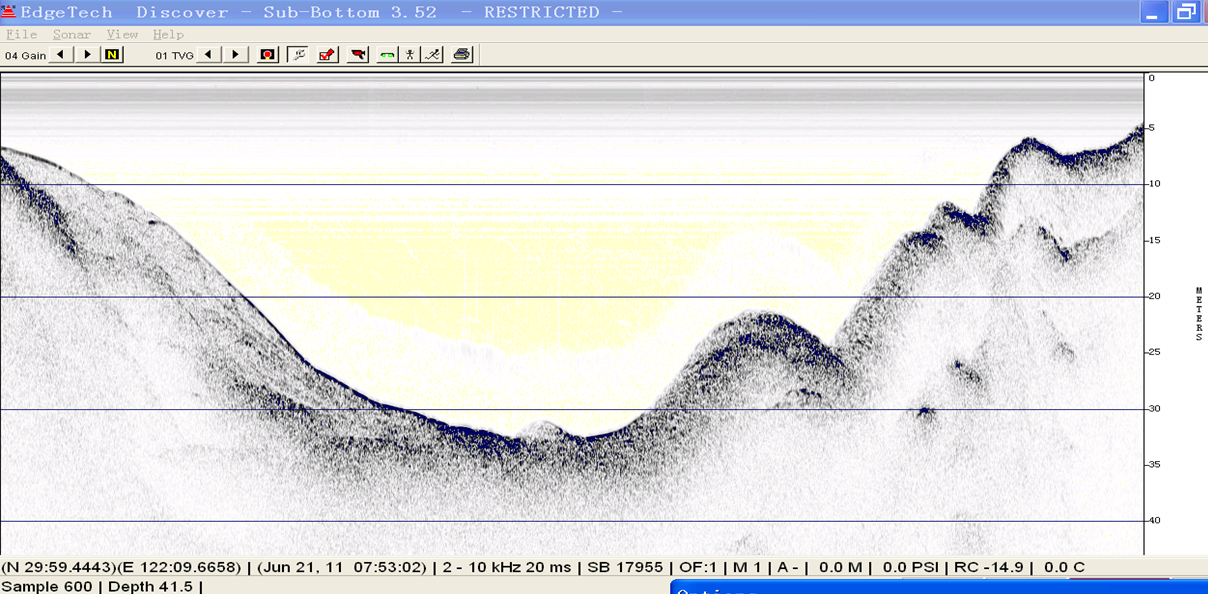The height and width of the screenshot is (594, 1208).
Task: Click the "0.0 C" temperature readout
Action: tap(1064, 567)
